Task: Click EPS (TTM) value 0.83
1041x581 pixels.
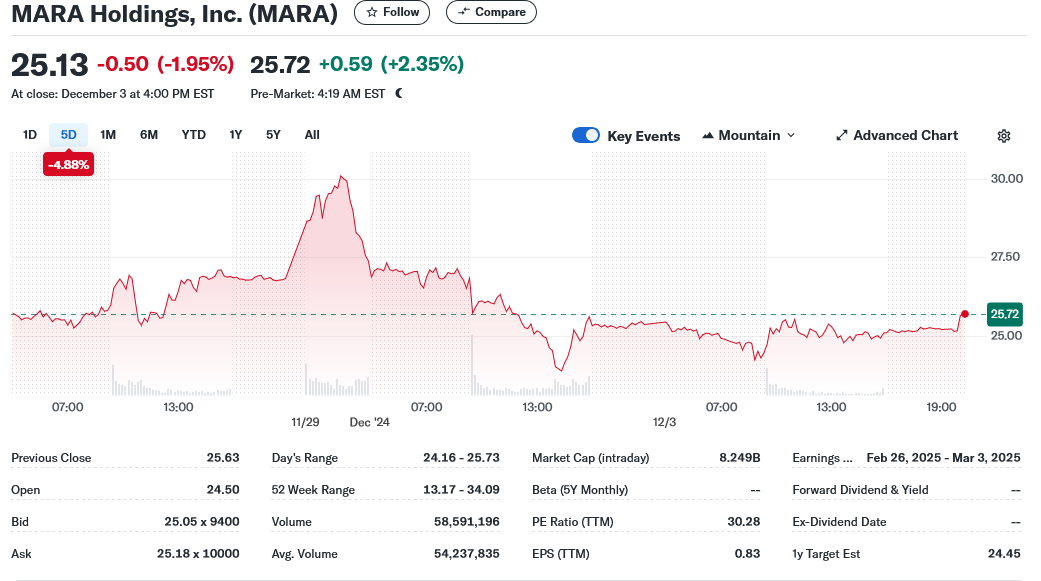Action: tap(748, 553)
